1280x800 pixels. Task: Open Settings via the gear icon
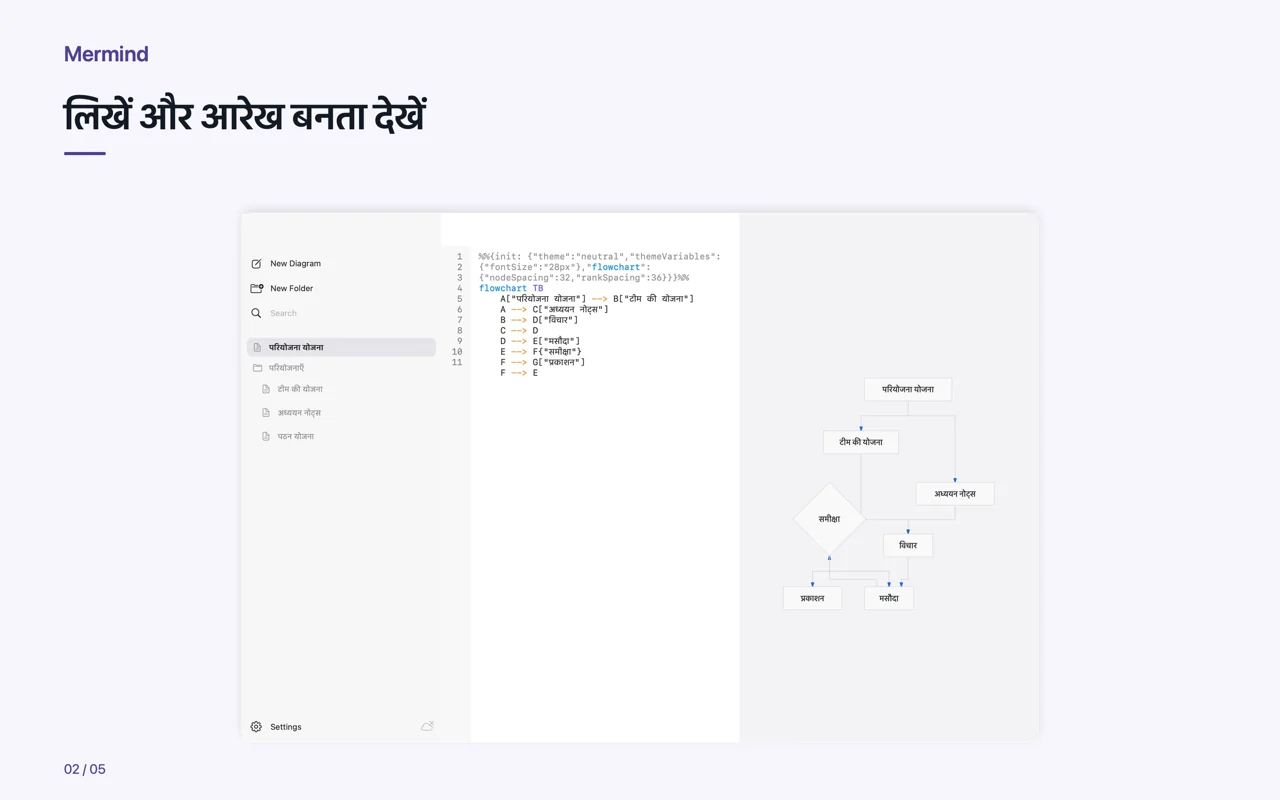tap(256, 727)
